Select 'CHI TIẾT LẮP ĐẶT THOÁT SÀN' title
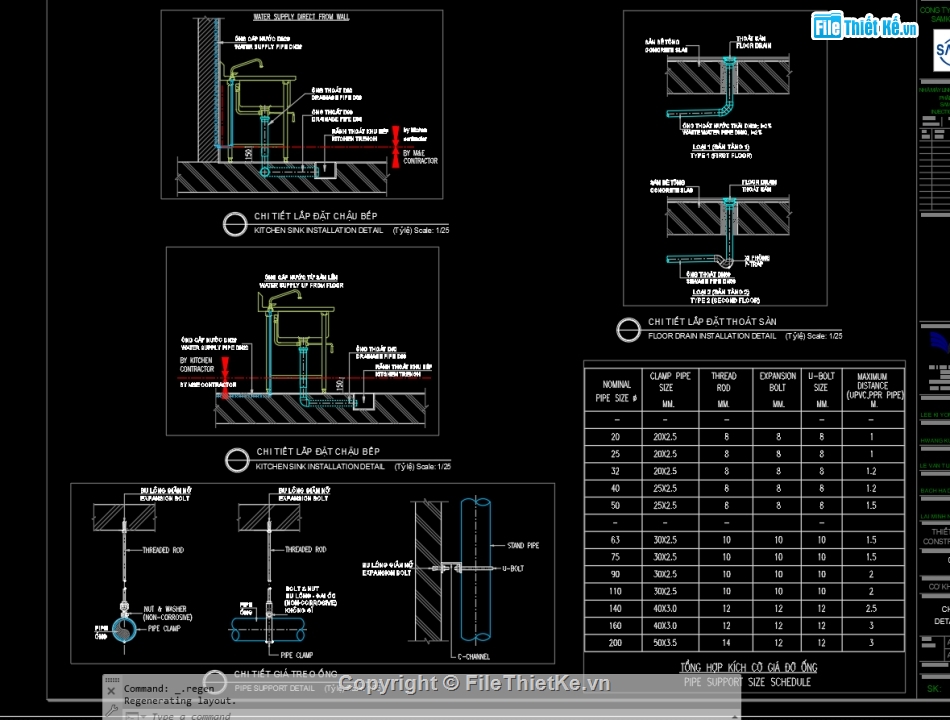 pos(712,322)
